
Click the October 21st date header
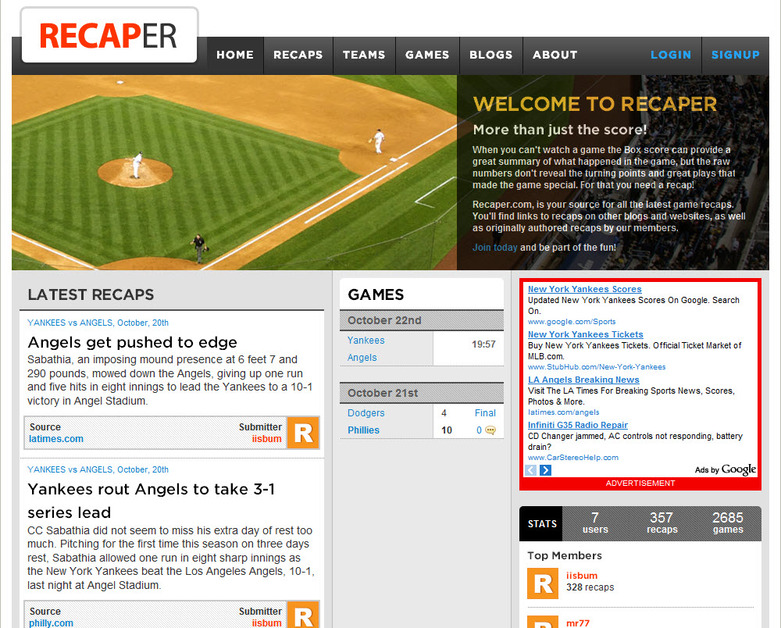tap(421, 393)
